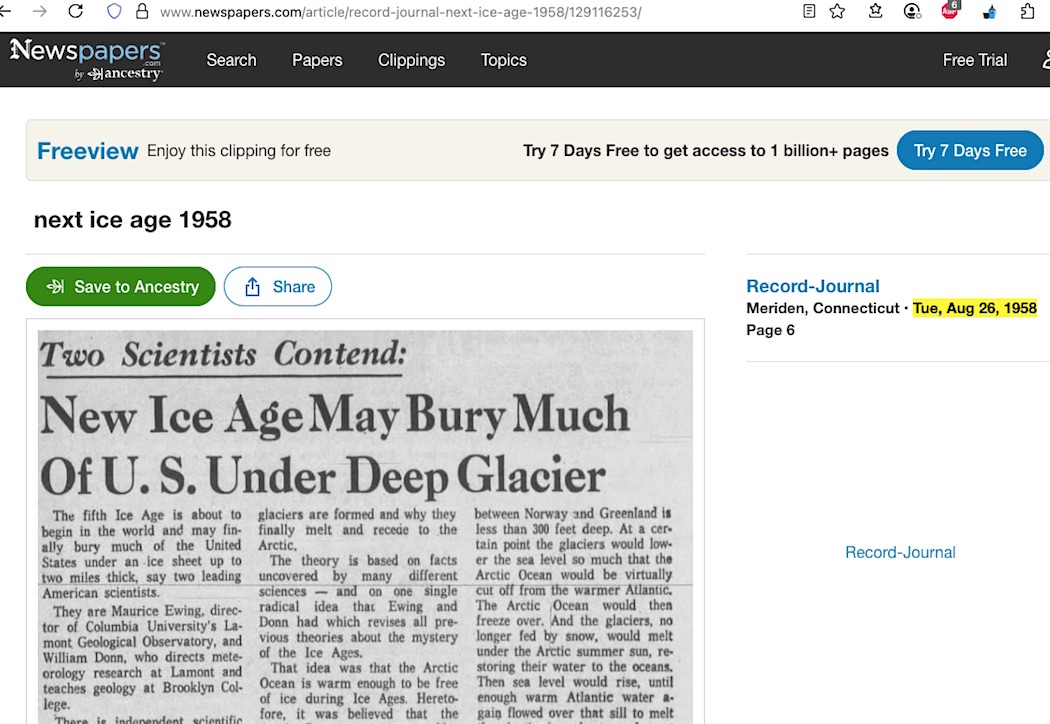1050x724 pixels.
Task: Share this clipping with the Share button
Action: [x=278, y=287]
